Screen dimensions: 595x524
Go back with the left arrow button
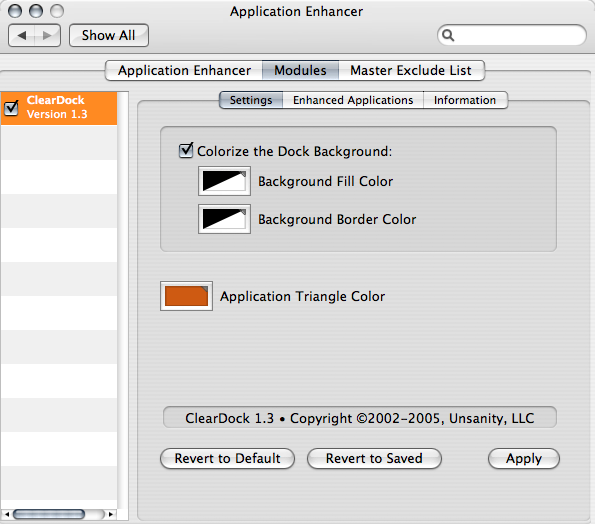(x=21, y=36)
